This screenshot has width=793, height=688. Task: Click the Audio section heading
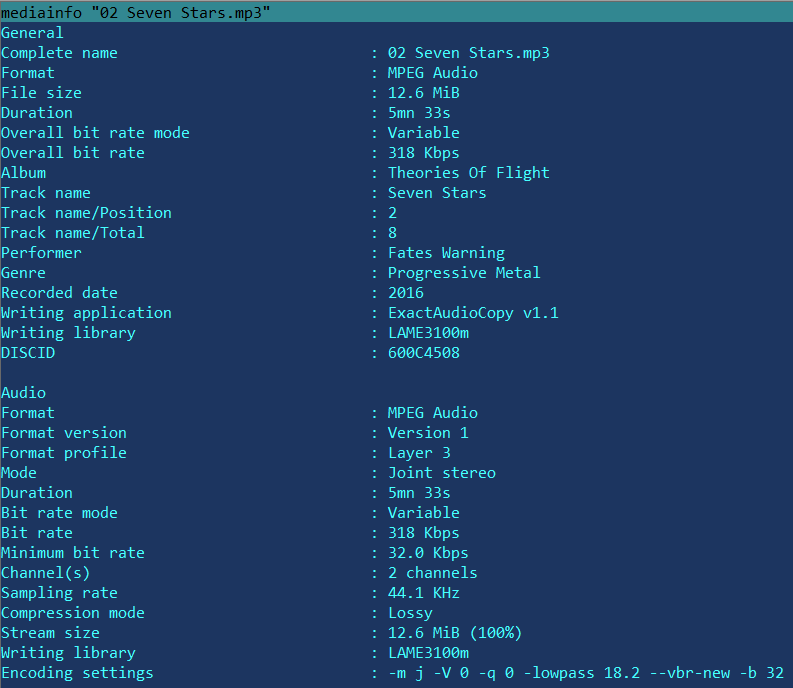24,393
